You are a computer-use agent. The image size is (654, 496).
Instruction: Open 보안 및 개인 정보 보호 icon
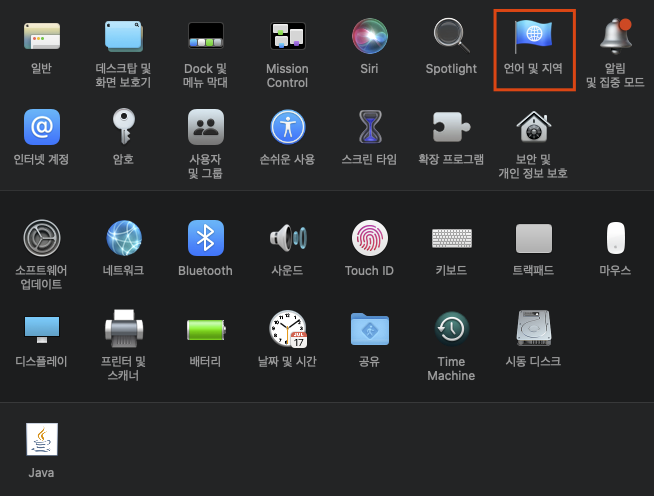click(533, 127)
